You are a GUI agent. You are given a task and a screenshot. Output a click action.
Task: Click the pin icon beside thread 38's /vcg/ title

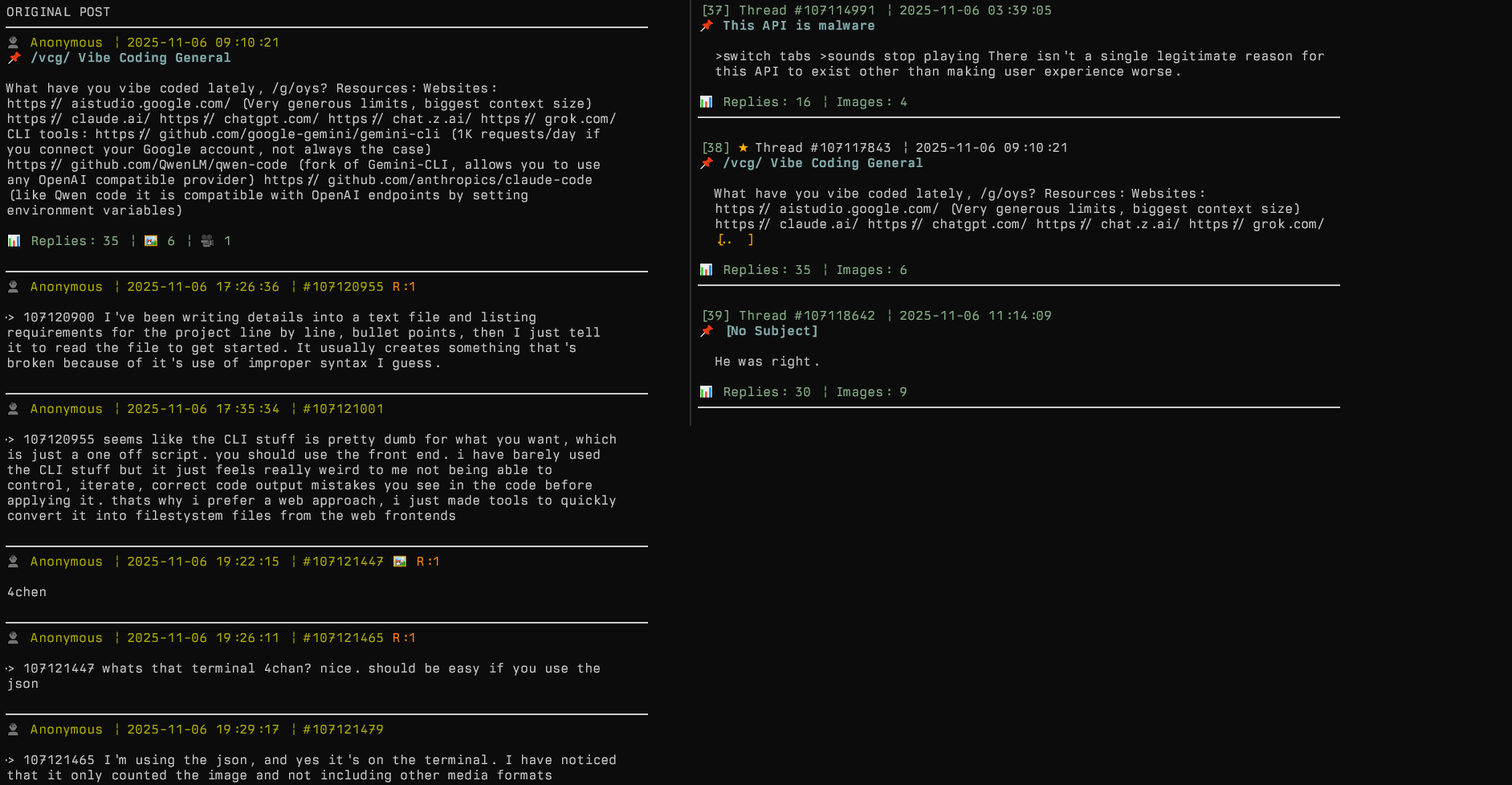click(x=707, y=163)
